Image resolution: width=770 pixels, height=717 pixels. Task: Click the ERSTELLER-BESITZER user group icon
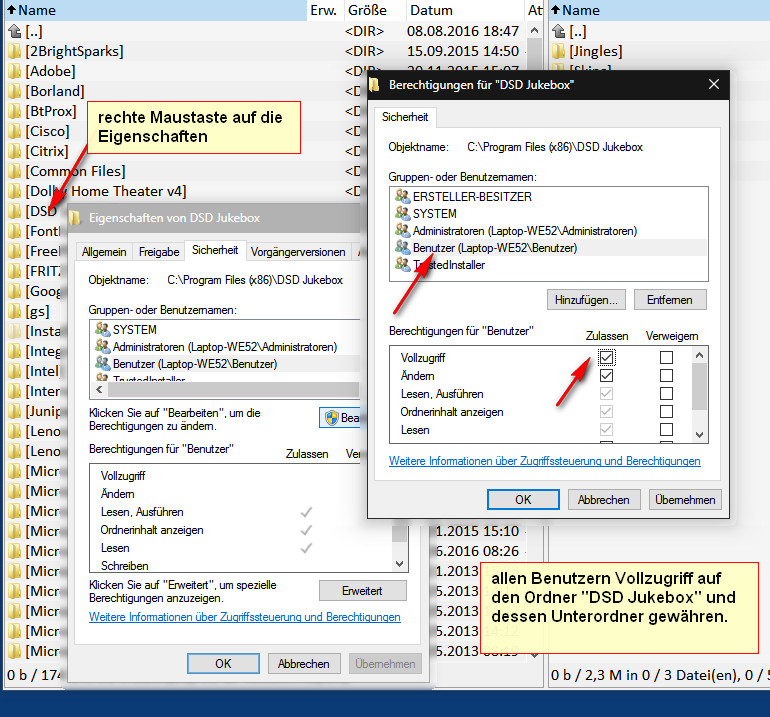(402, 196)
